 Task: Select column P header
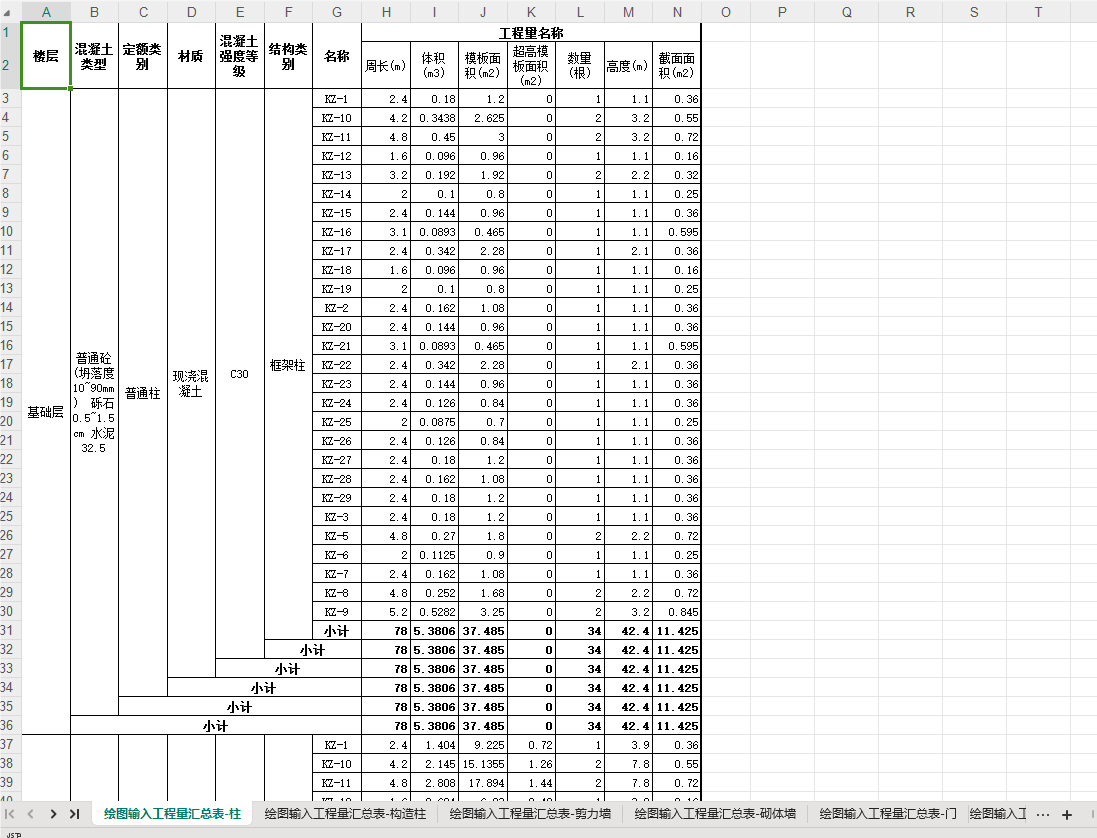click(x=782, y=12)
